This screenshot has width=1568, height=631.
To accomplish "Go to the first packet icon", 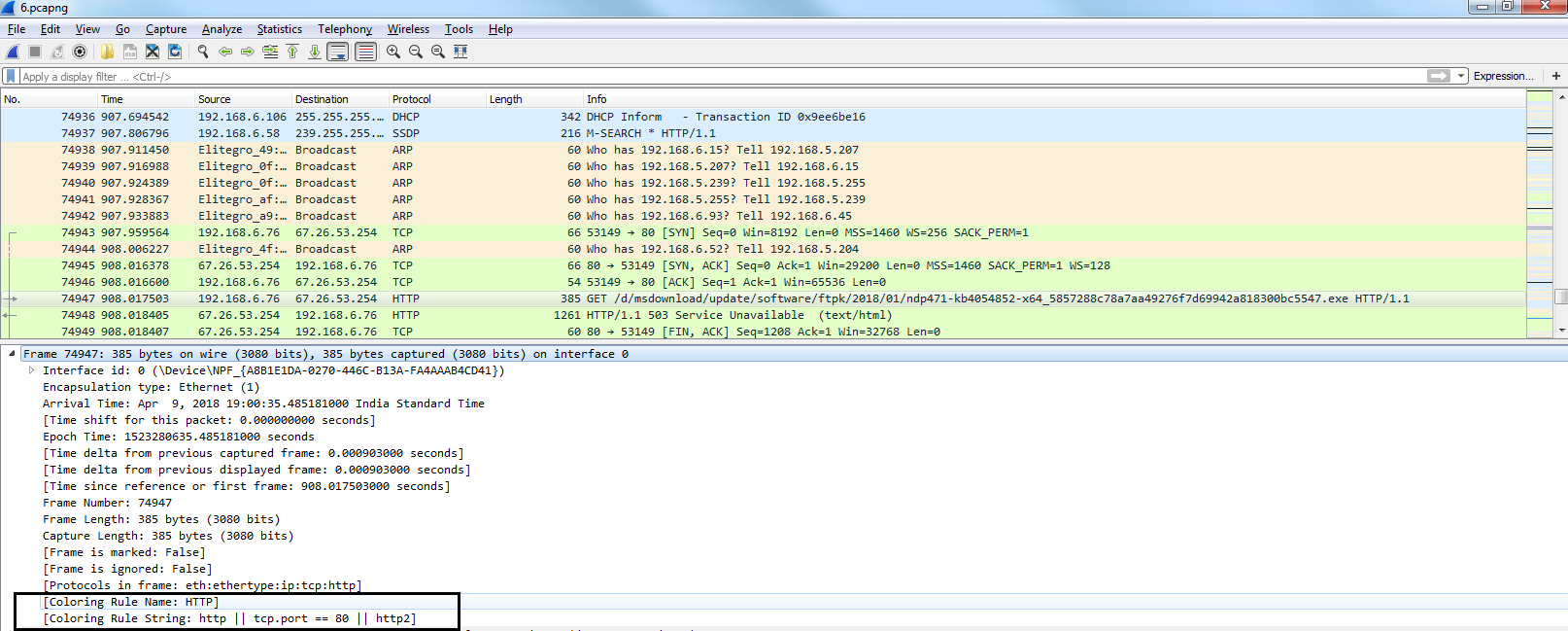I will (292, 52).
